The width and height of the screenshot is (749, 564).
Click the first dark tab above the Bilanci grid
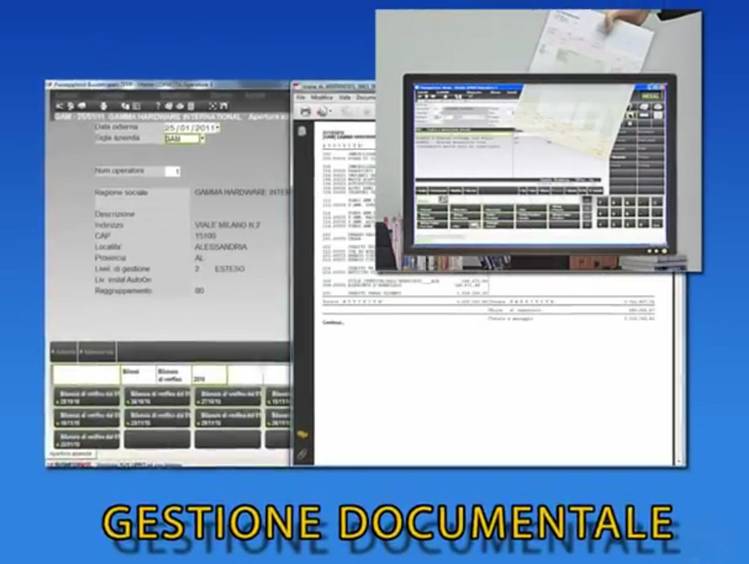66,352
